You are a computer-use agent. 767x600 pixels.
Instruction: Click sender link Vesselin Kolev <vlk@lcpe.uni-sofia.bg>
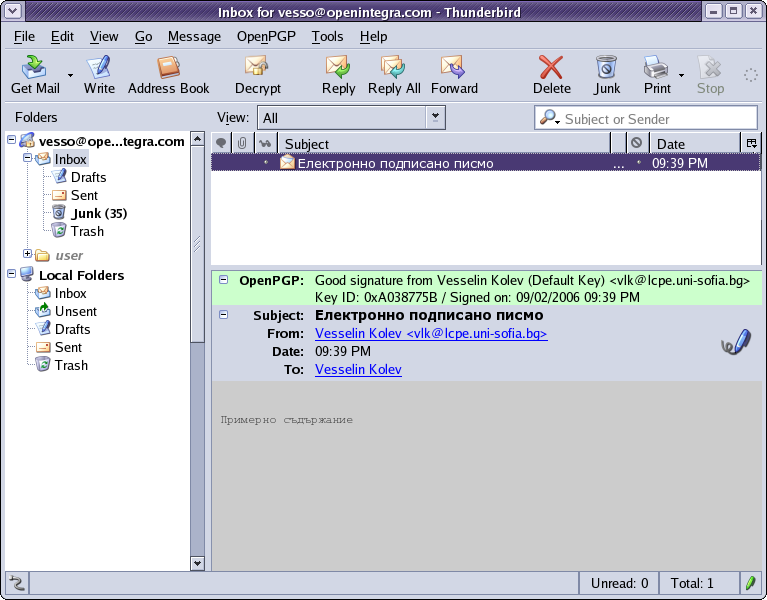431,333
